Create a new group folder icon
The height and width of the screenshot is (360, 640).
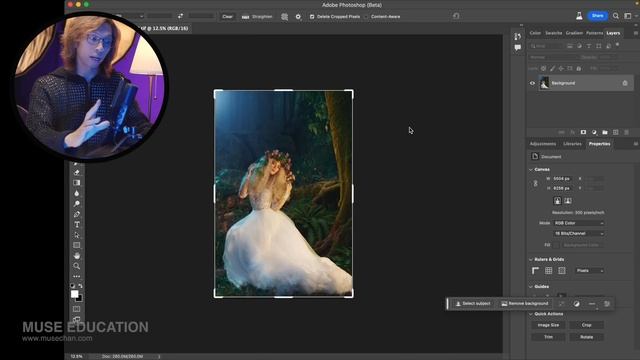tap(605, 132)
